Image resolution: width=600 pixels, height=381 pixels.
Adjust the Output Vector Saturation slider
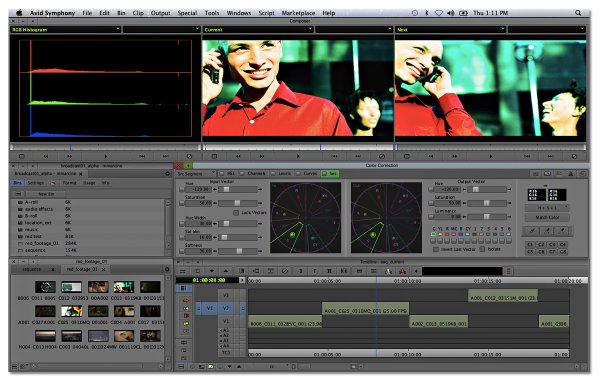tap(487, 203)
